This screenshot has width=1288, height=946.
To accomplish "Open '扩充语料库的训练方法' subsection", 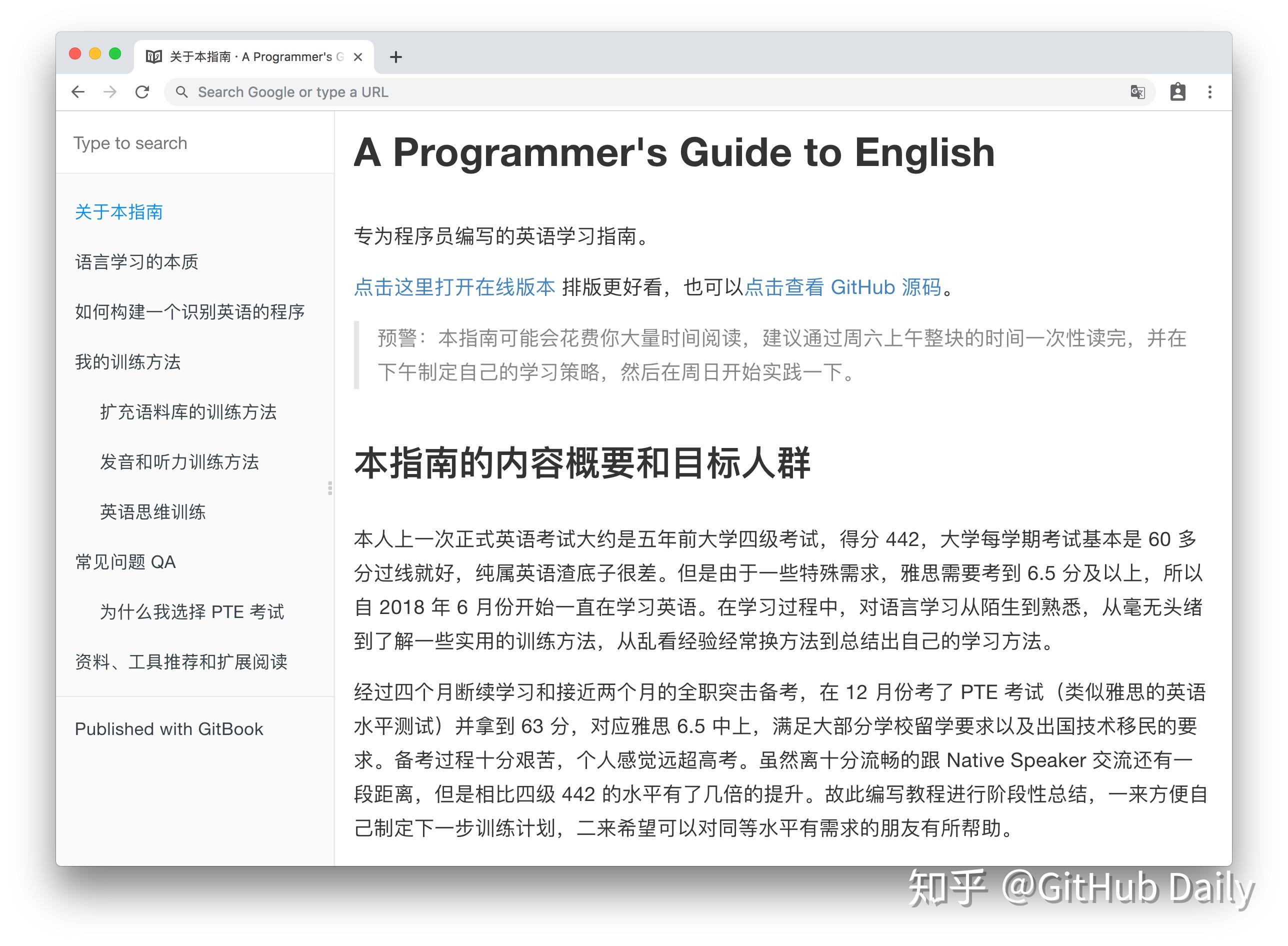I will click(x=188, y=411).
